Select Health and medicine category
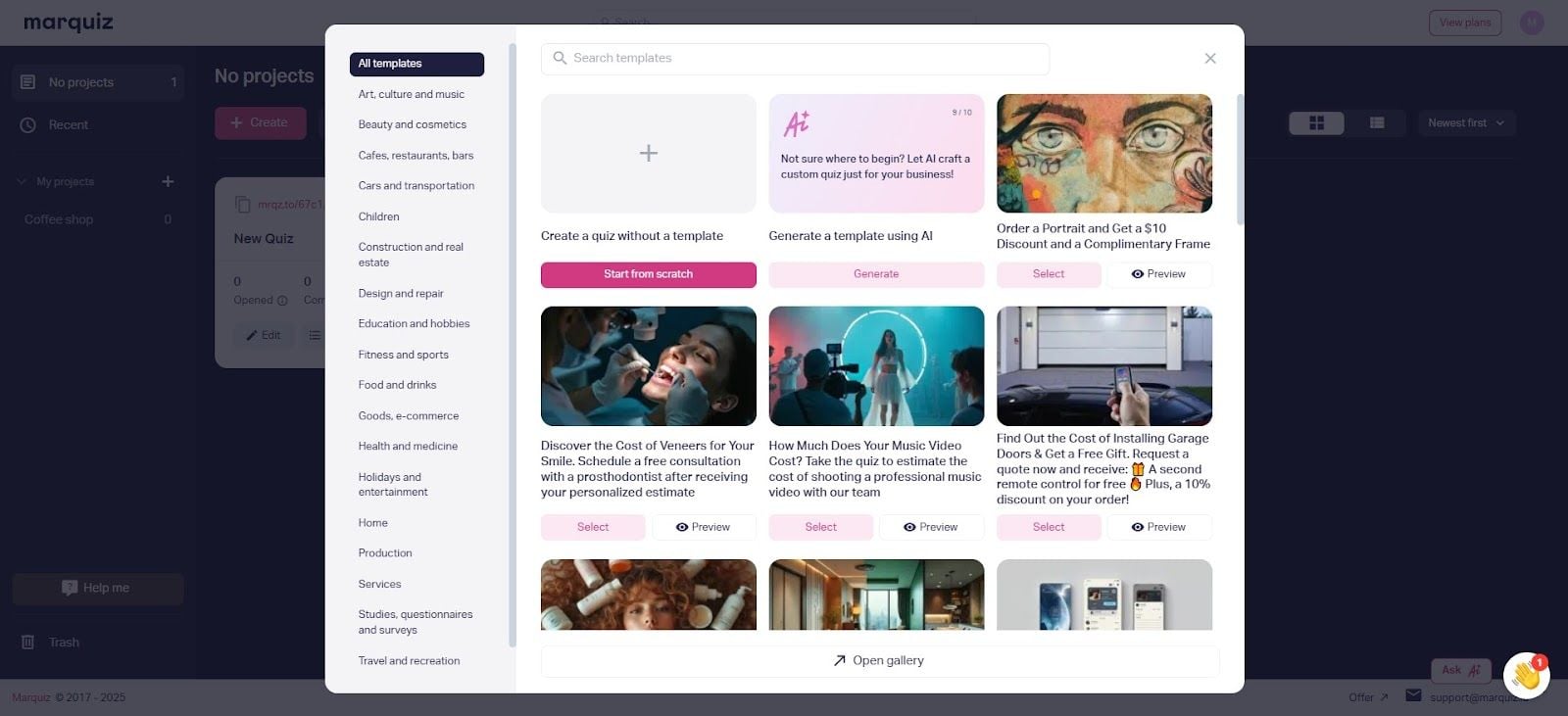The width and height of the screenshot is (1568, 716). (408, 446)
